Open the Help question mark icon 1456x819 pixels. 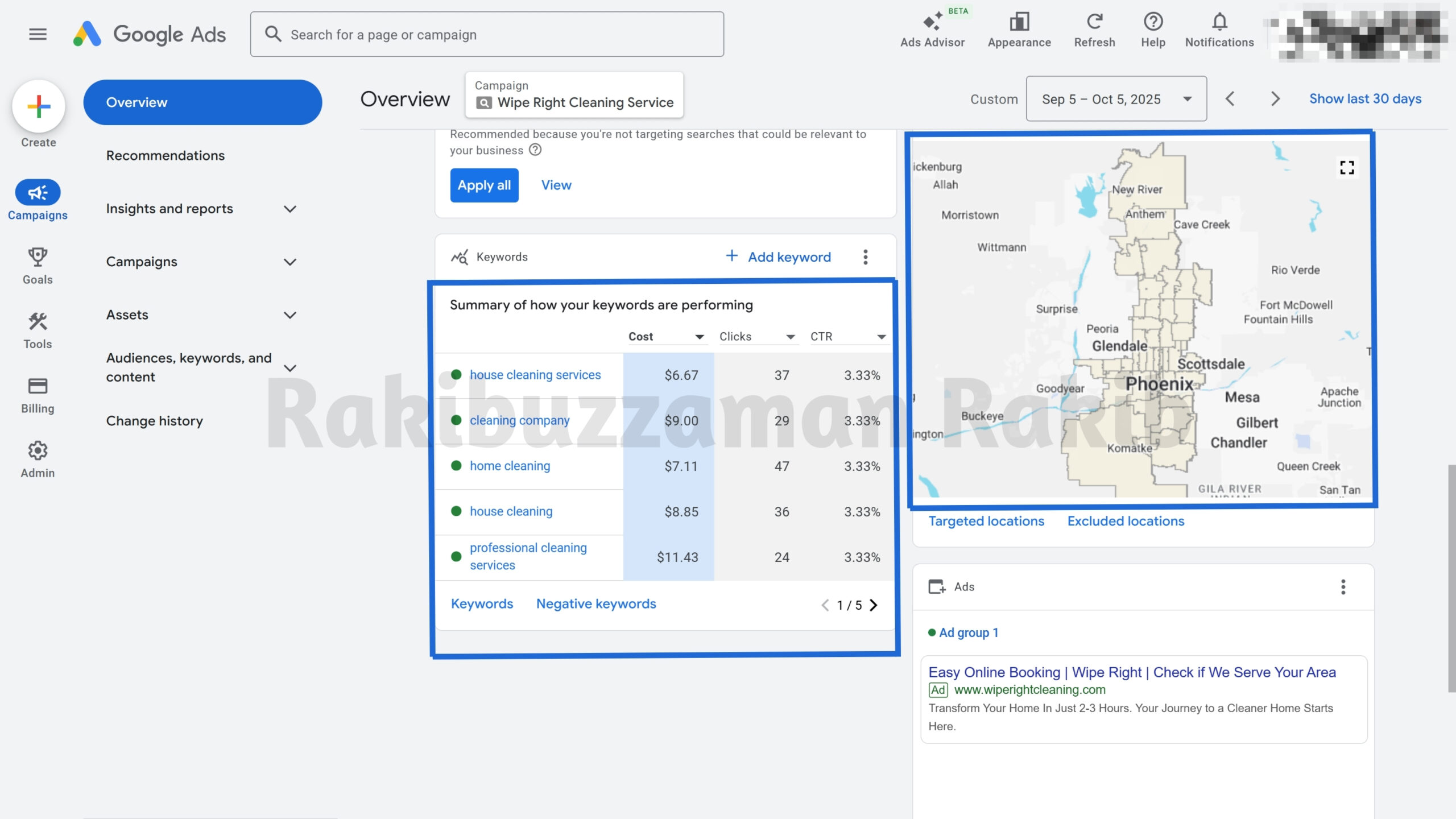coord(1153,23)
